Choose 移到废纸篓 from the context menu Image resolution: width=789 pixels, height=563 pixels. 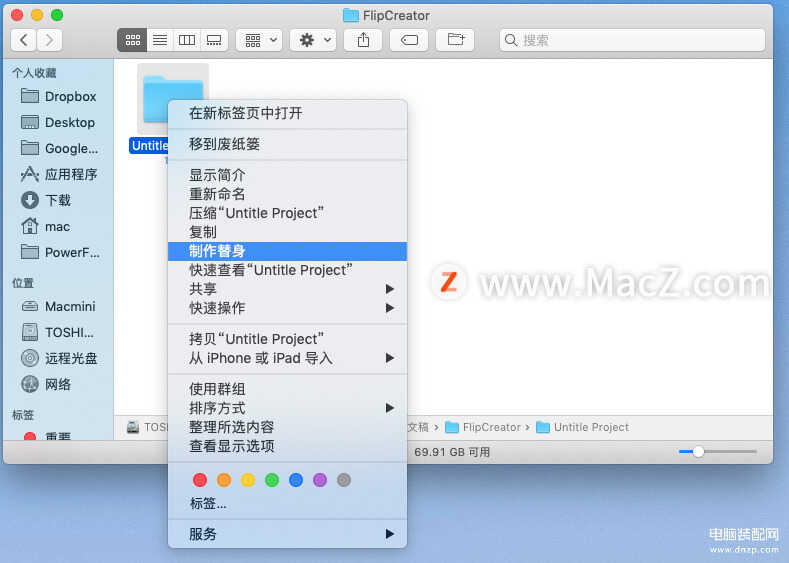pos(287,144)
